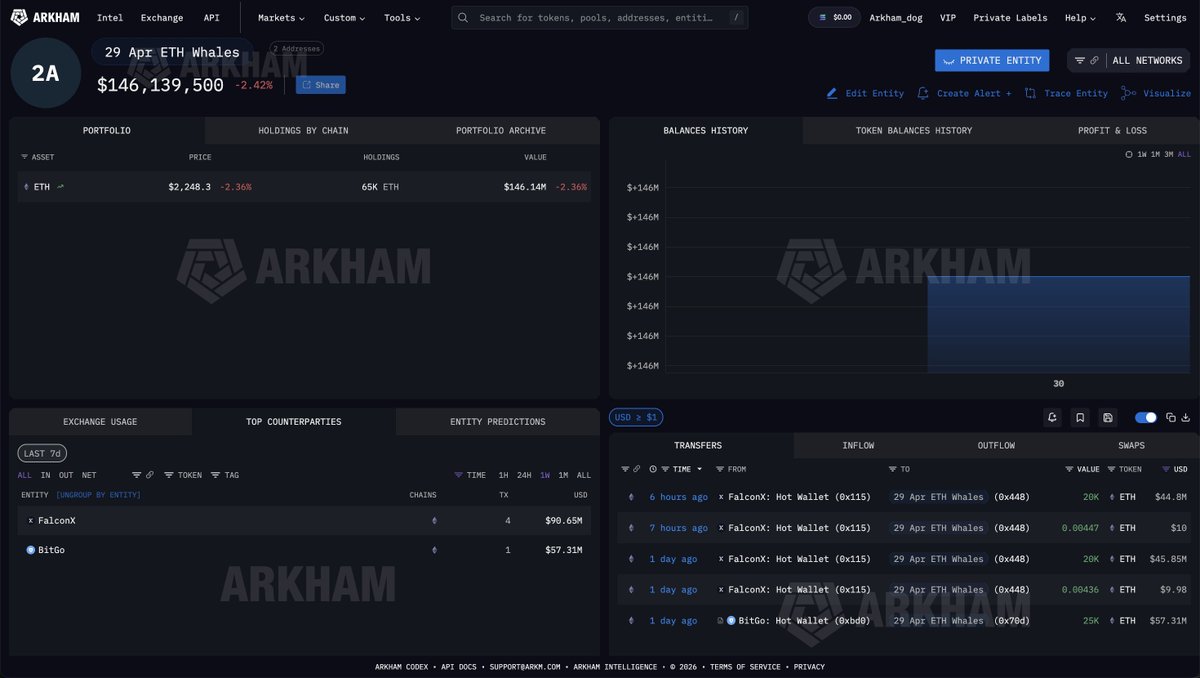Click the 2 Addresses badge
Viewport: 1200px width, 678px height.
coord(296,48)
